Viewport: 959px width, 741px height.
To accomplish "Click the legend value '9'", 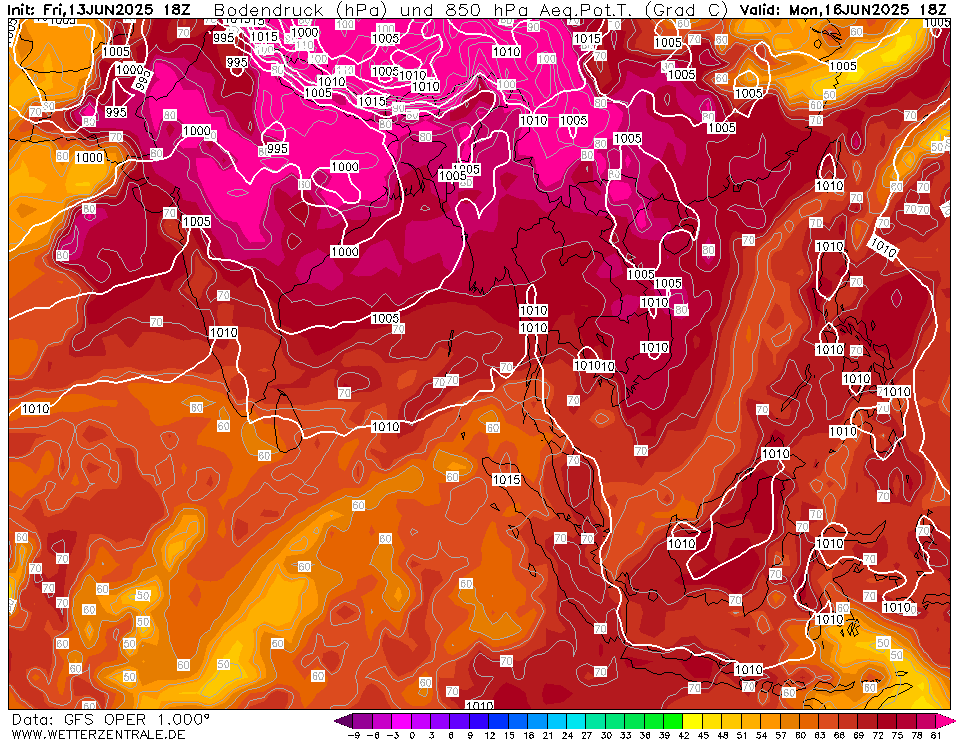I will point(470,735).
